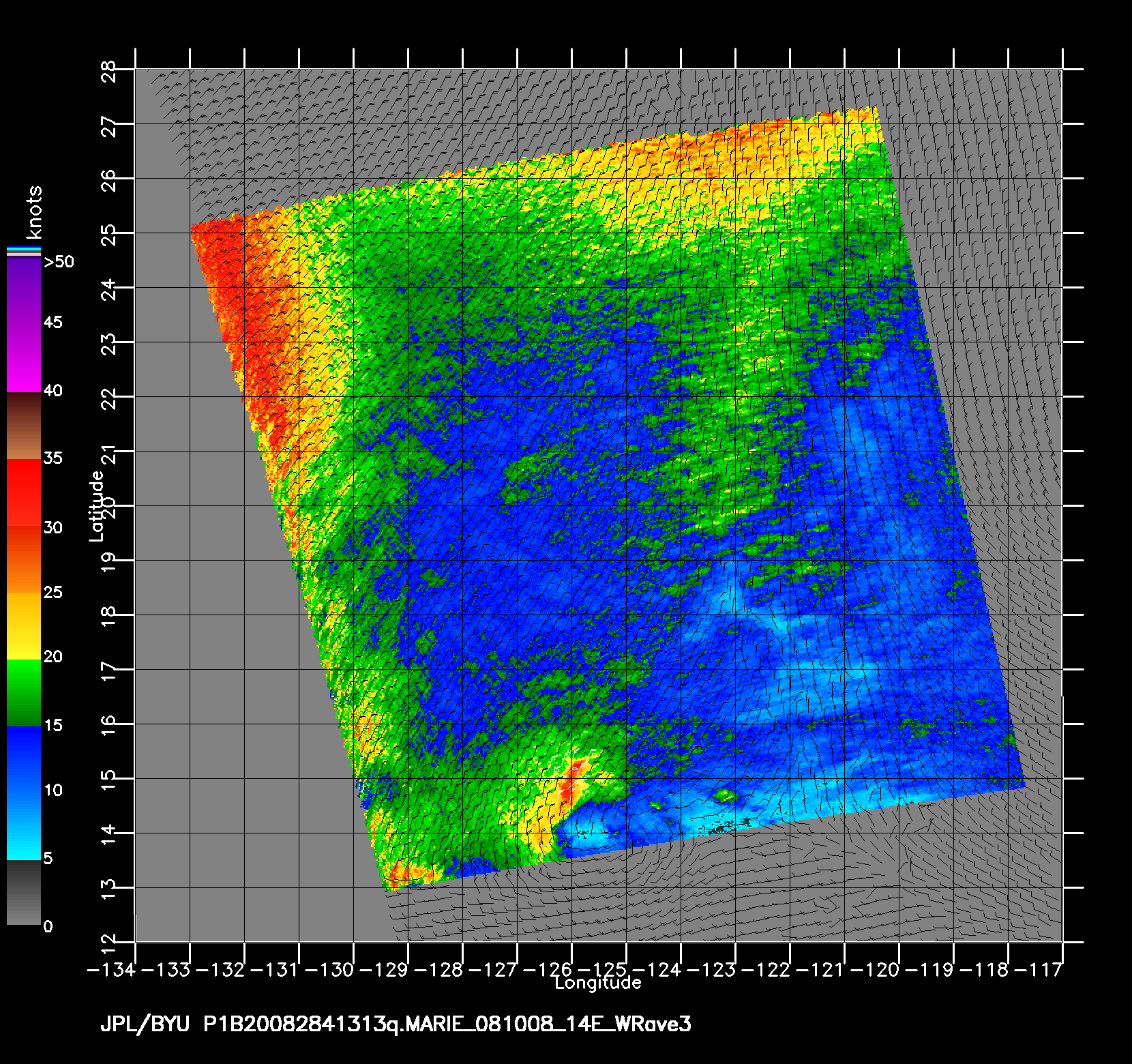Click the longitude tick label '-118'

[x=985, y=969]
